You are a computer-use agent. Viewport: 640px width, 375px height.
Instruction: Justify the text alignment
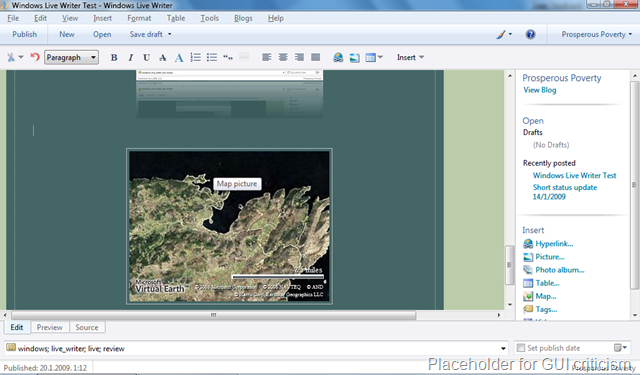[x=316, y=57]
